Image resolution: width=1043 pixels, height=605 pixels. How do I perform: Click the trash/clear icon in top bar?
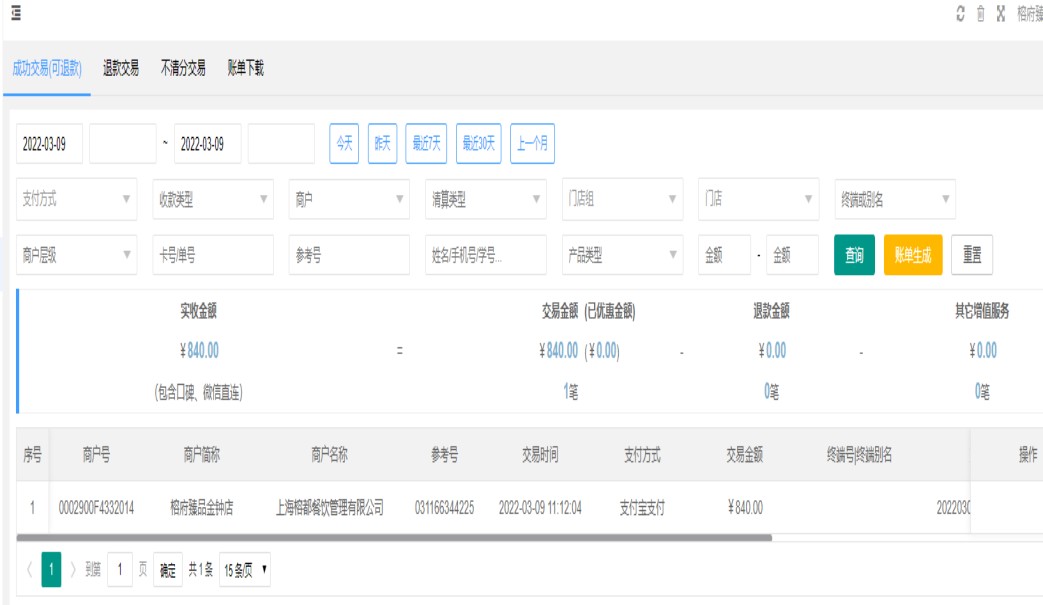(x=981, y=13)
